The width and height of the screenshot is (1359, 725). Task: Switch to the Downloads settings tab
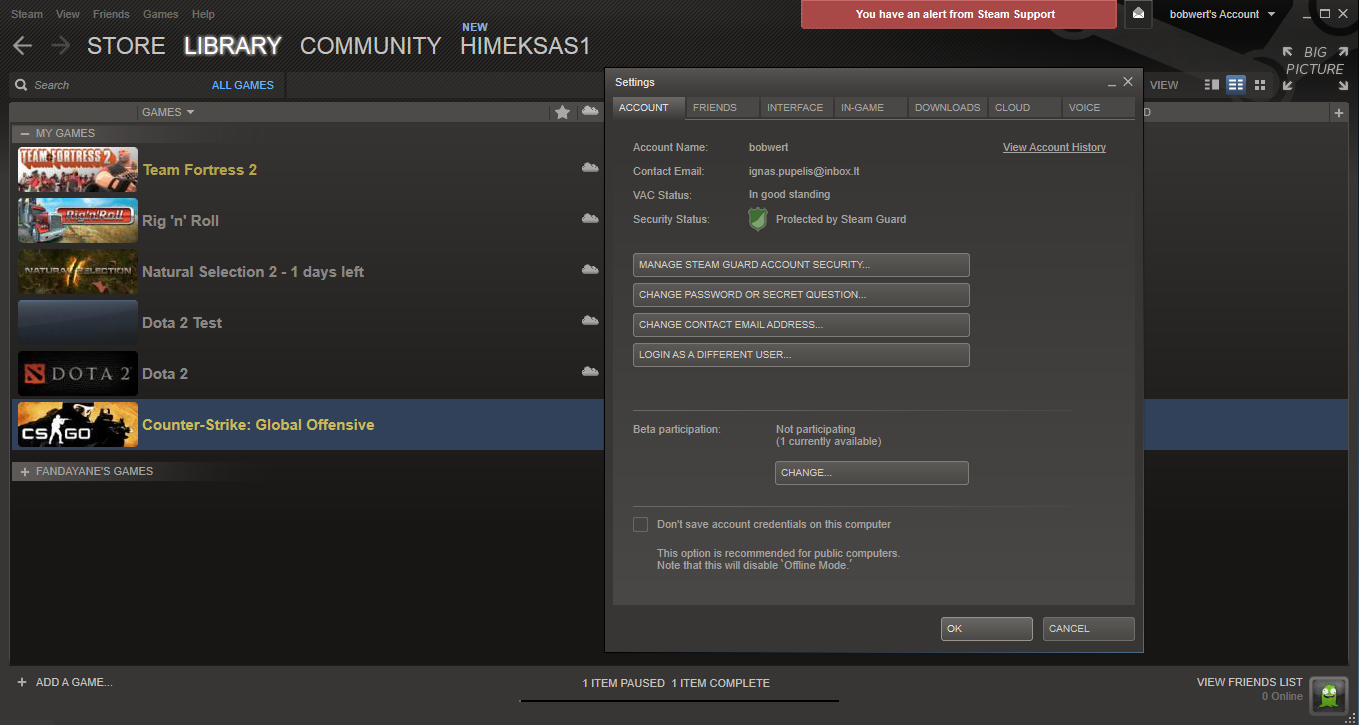(x=948, y=107)
